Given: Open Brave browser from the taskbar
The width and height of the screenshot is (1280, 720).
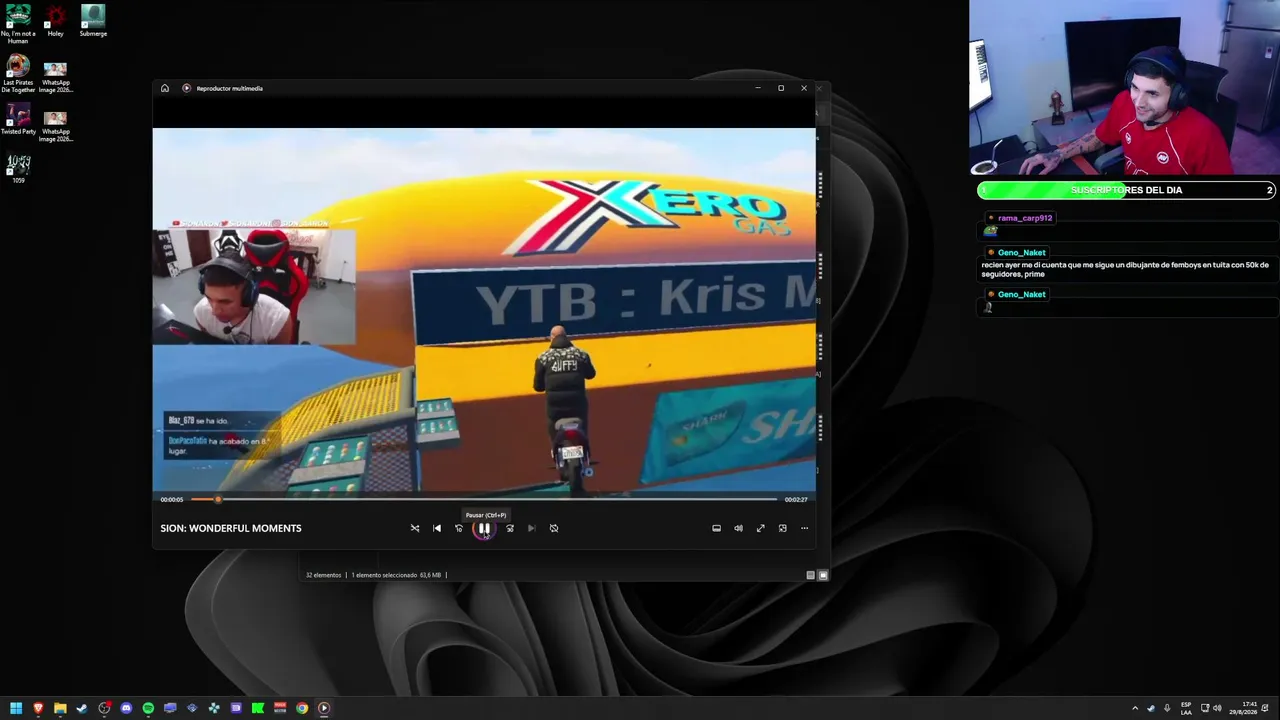Looking at the screenshot, I should coord(38,708).
